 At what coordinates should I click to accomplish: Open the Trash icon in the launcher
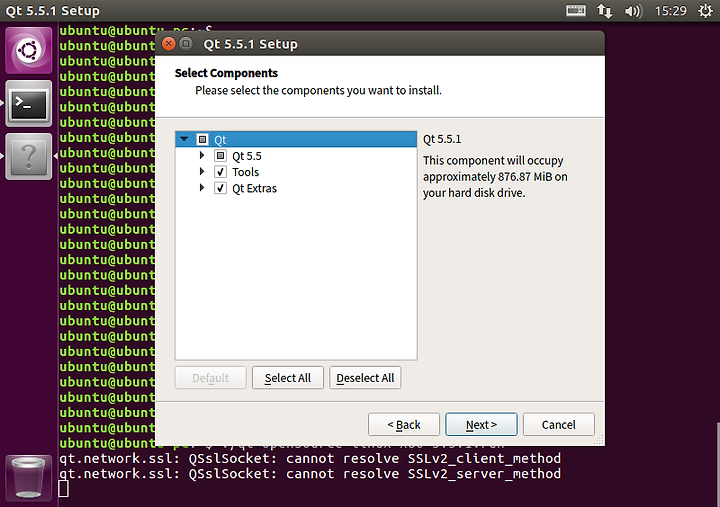(28, 478)
